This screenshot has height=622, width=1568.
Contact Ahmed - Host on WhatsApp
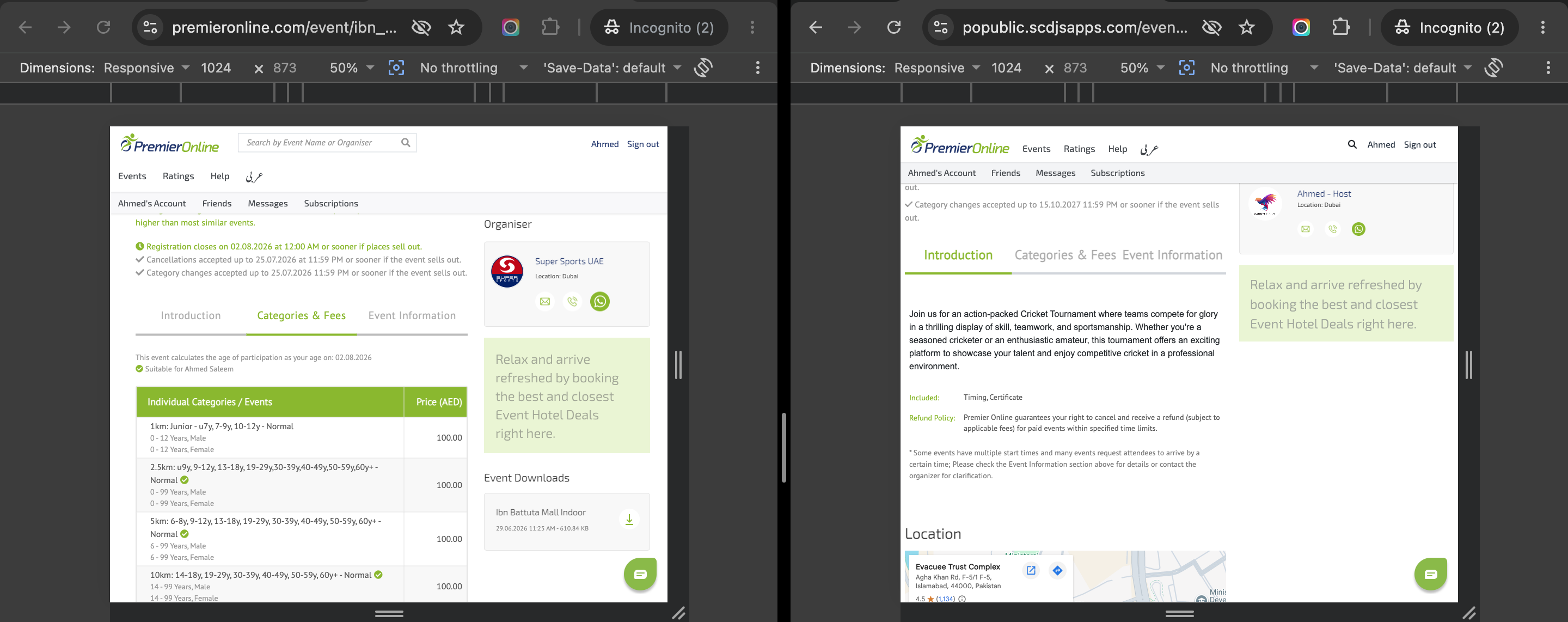coord(1358,229)
